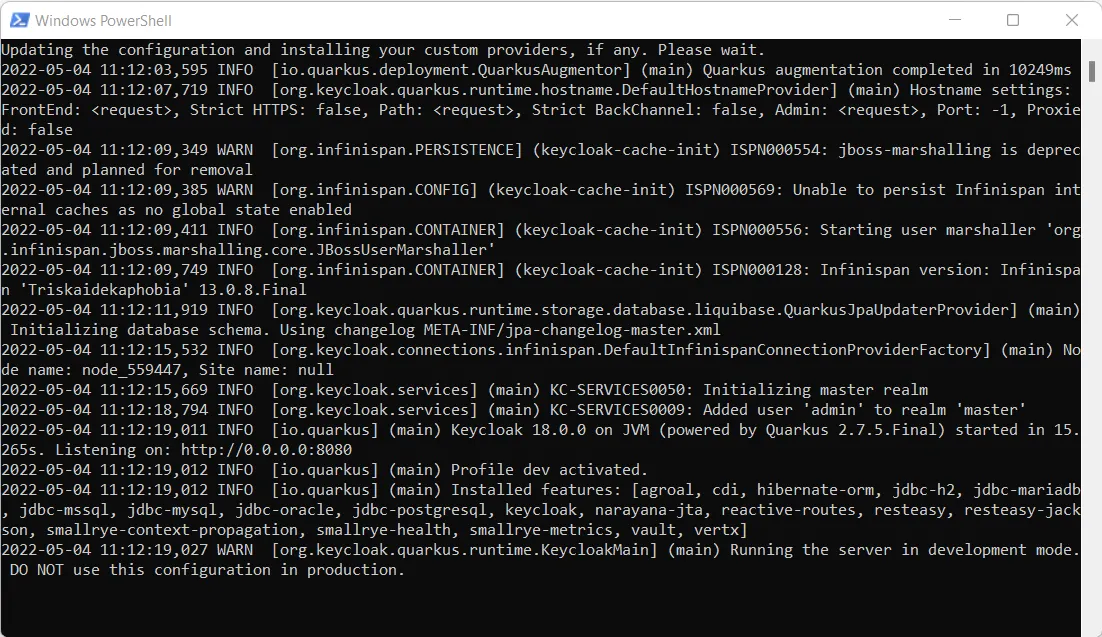Image resolution: width=1102 pixels, height=637 pixels.
Task: Click 'DefaultHostnameProvider' logger name
Action: click(x=725, y=90)
